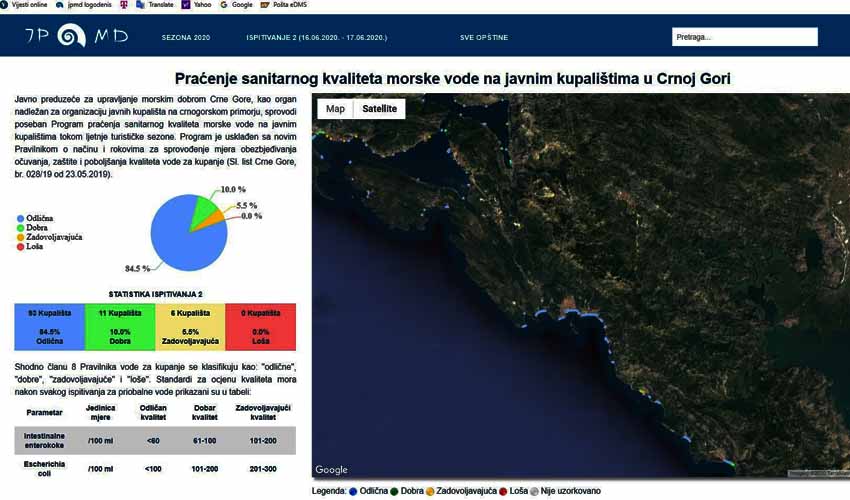Click the Dobra legend color dot beside pie
Screen dimensions: 850x500
[21, 228]
